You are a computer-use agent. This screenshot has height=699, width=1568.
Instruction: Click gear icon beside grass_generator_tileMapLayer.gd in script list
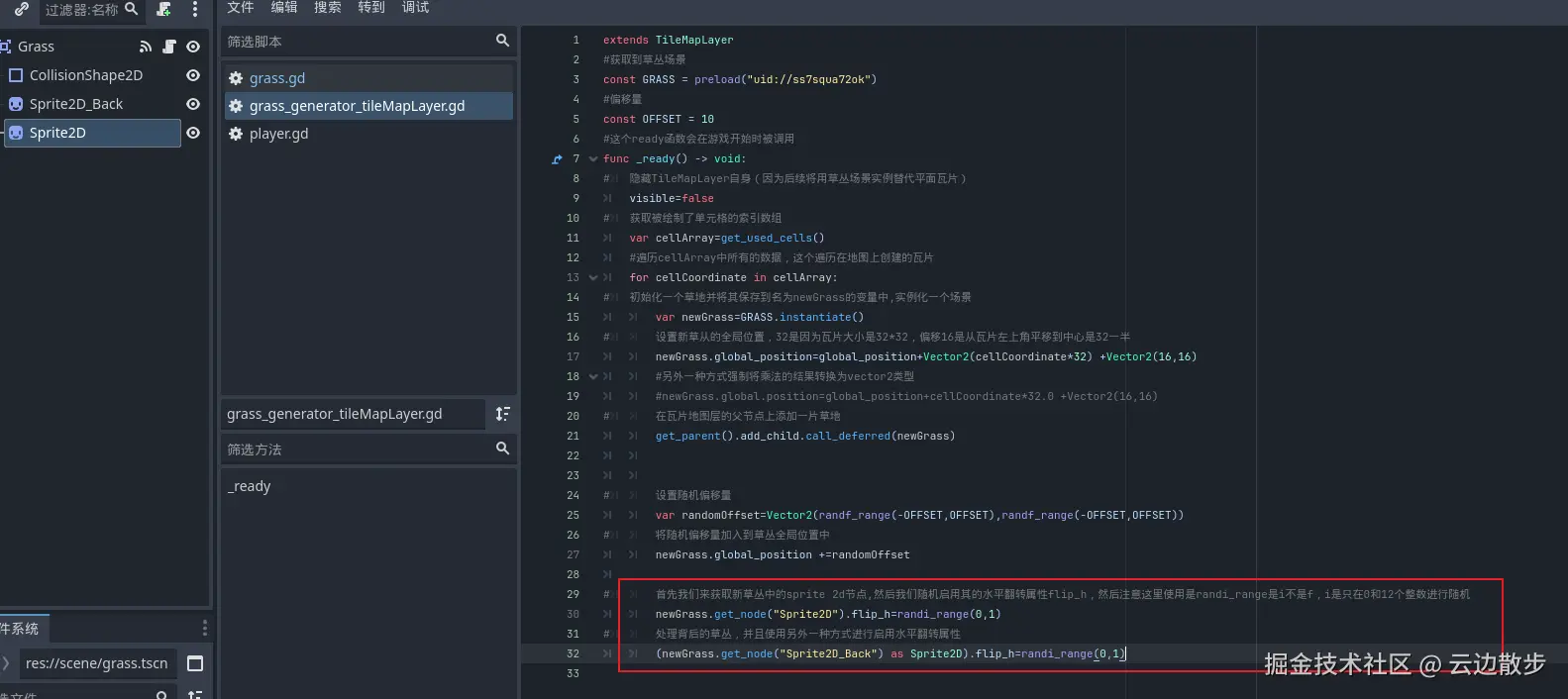[236, 106]
